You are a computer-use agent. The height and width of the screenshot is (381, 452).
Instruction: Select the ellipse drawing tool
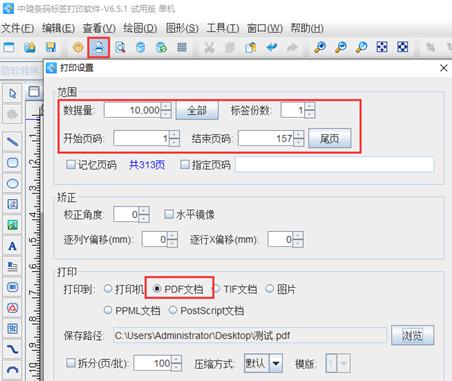12,183
